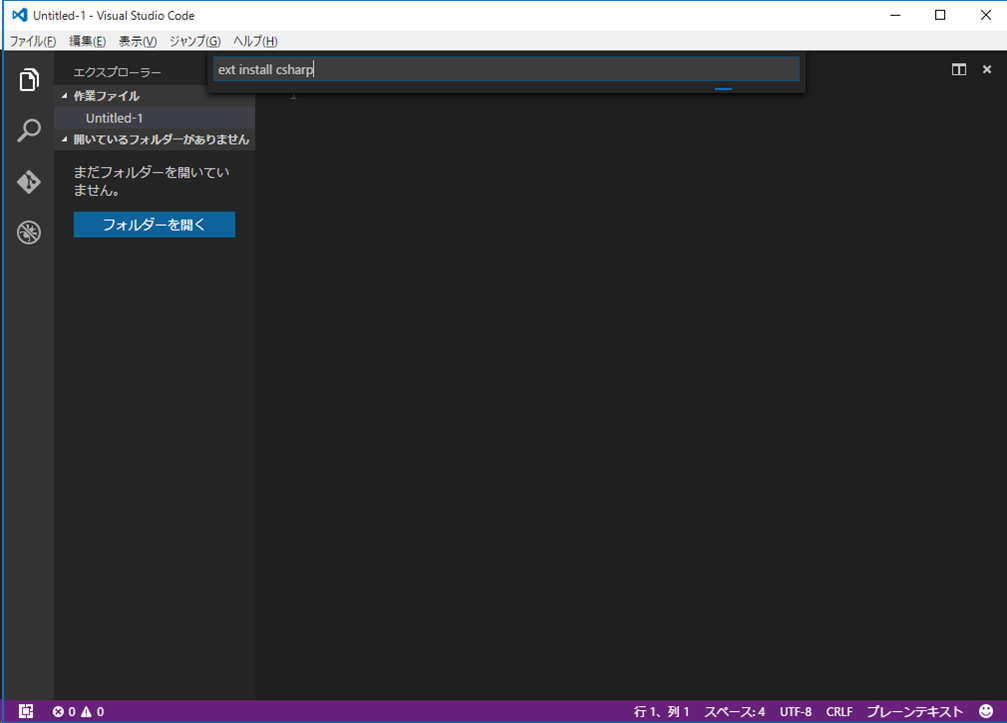Open the 表示(V) menu
This screenshot has height=723, width=1007.
(x=138, y=41)
